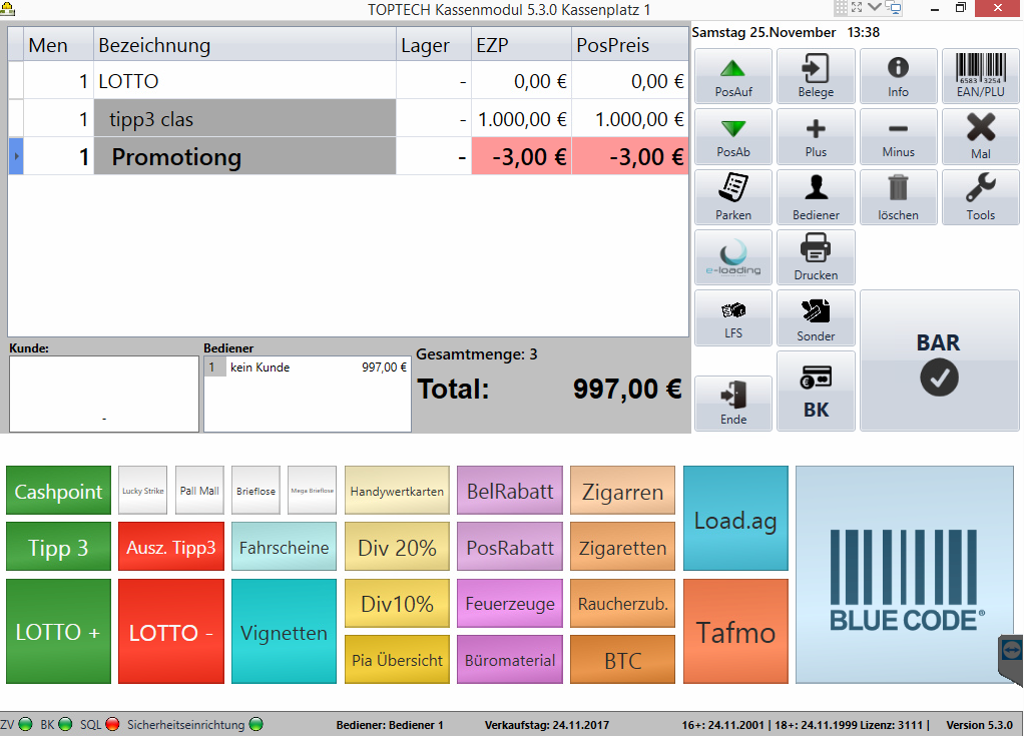The height and width of the screenshot is (736, 1024).
Task: Open the Bediener operator button
Action: point(816,197)
